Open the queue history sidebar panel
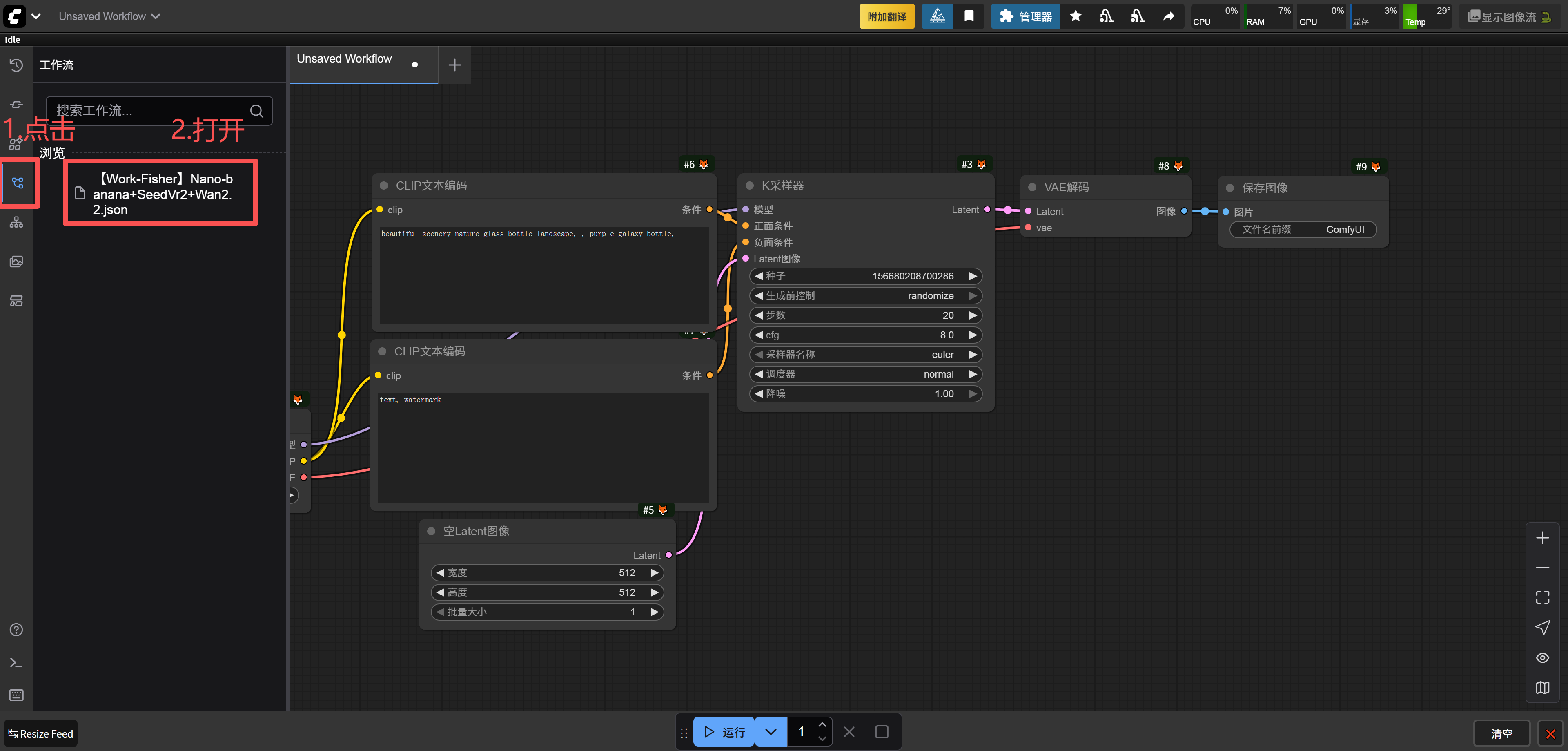This screenshot has width=1568, height=751. (16, 65)
